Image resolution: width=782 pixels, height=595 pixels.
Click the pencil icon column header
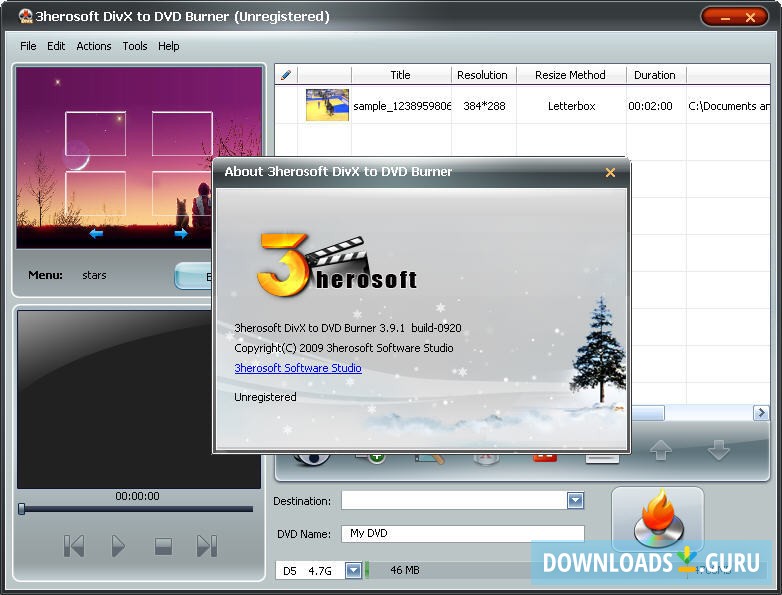286,75
